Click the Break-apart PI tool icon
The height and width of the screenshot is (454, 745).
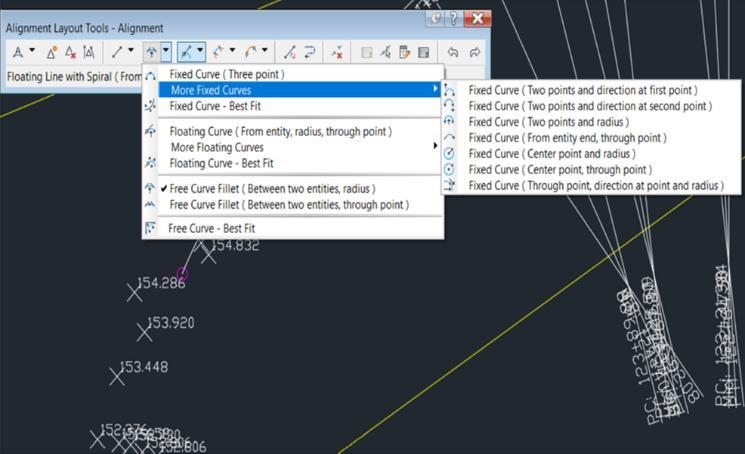[x=88, y=52]
